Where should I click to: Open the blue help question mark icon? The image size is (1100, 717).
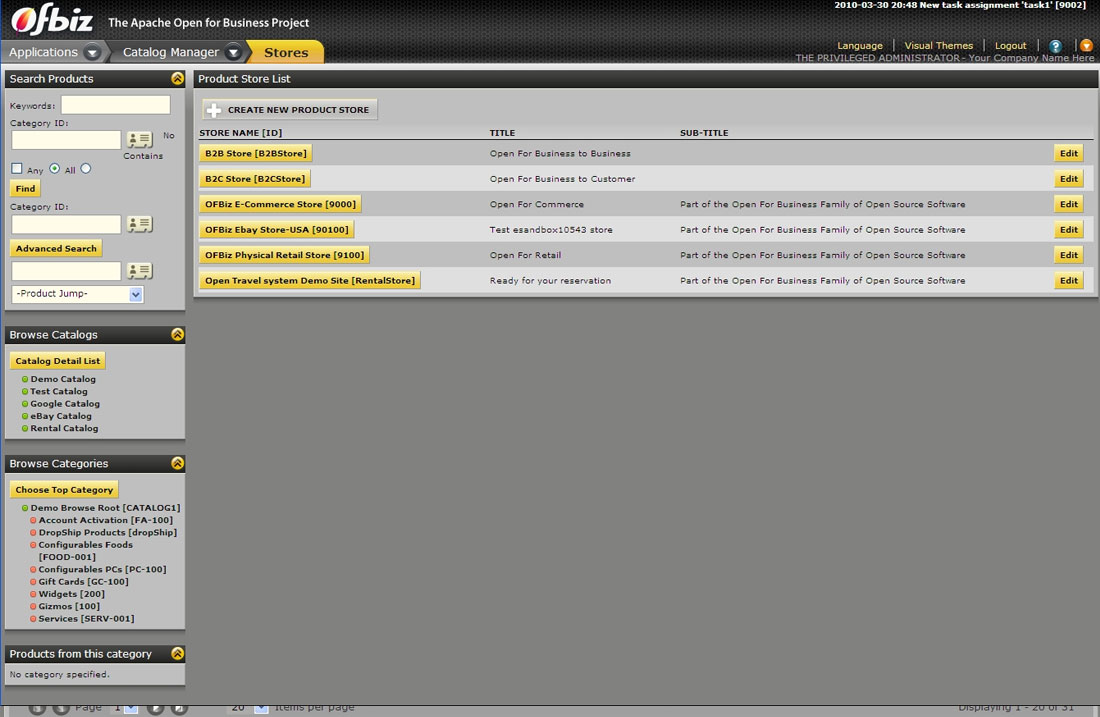click(x=1055, y=46)
